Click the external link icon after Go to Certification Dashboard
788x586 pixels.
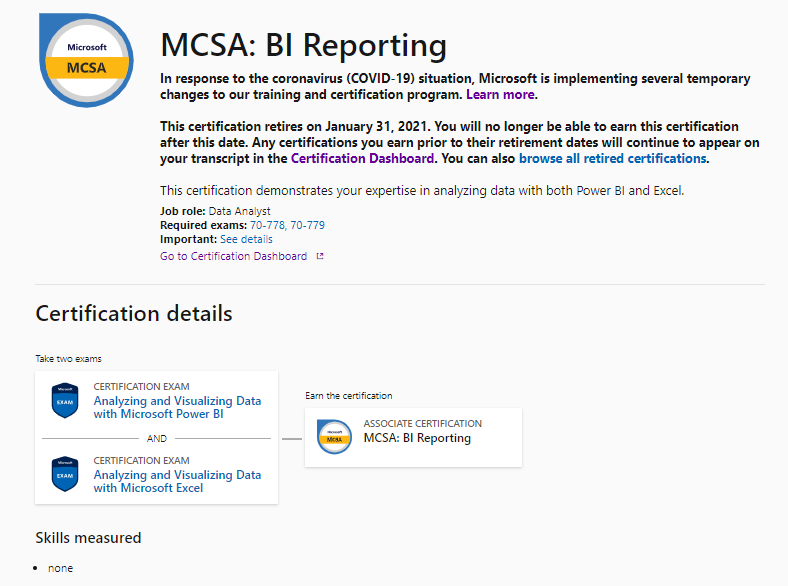tap(320, 256)
